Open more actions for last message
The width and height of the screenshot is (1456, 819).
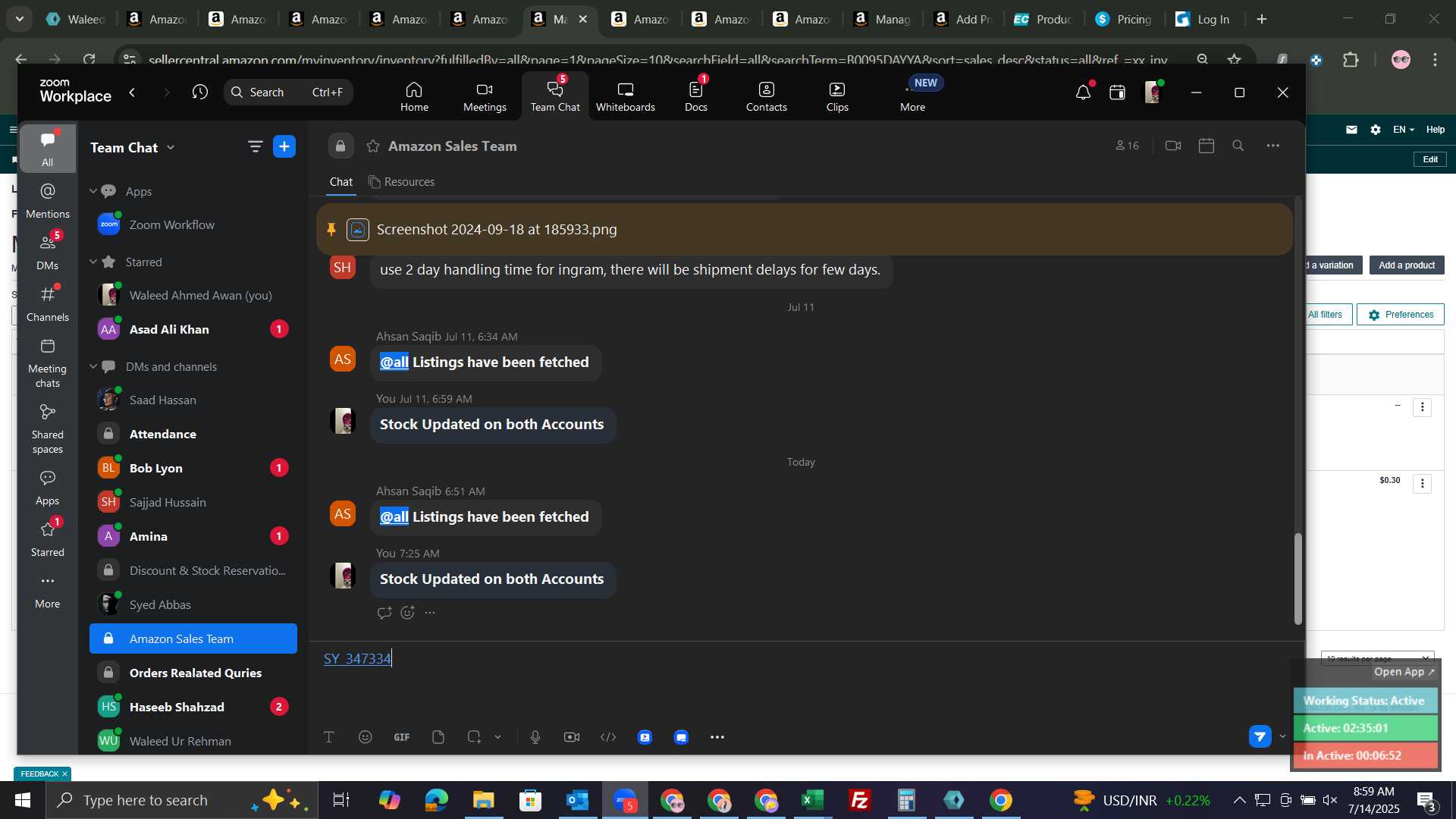coord(431,613)
